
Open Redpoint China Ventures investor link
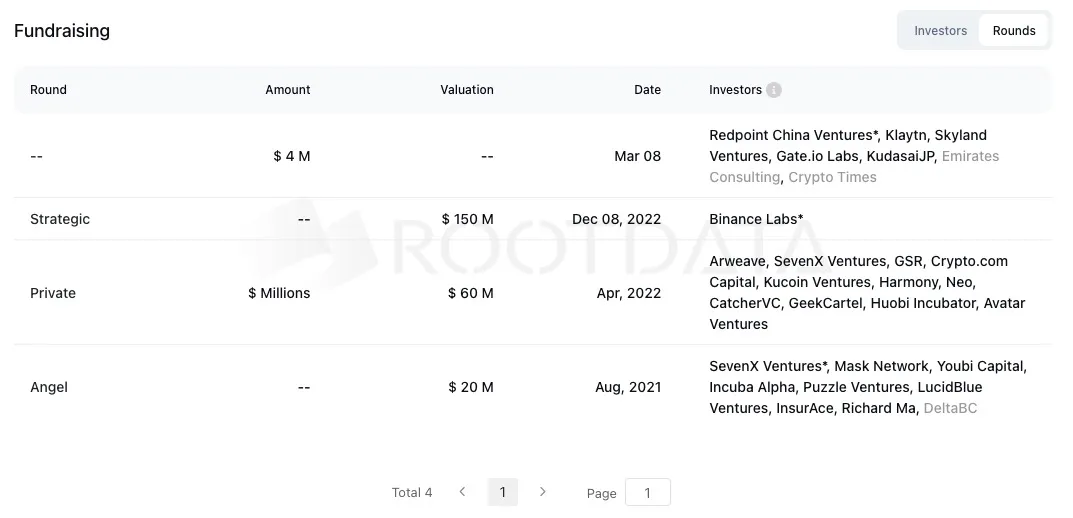(x=792, y=135)
